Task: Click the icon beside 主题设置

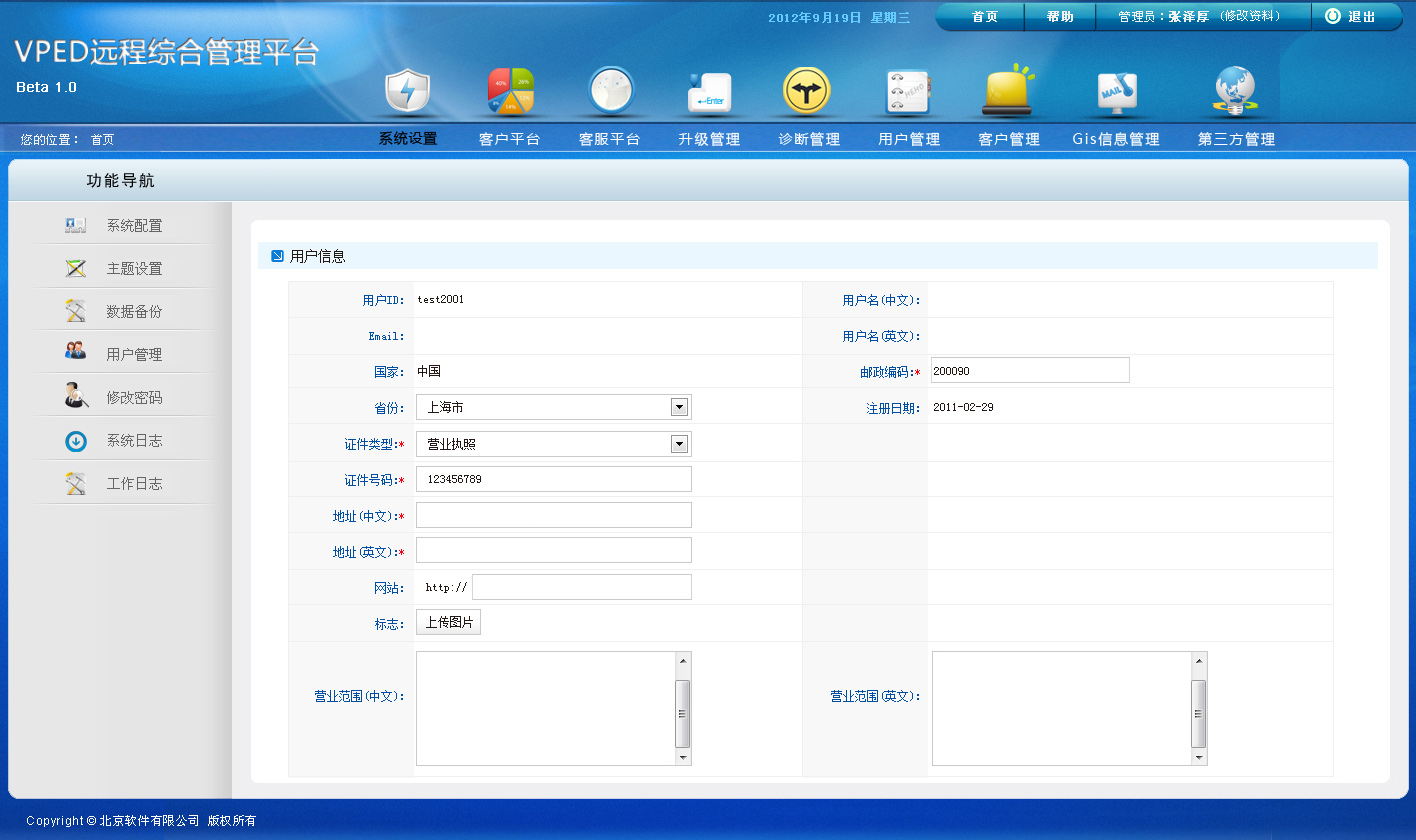Action: coord(75,269)
